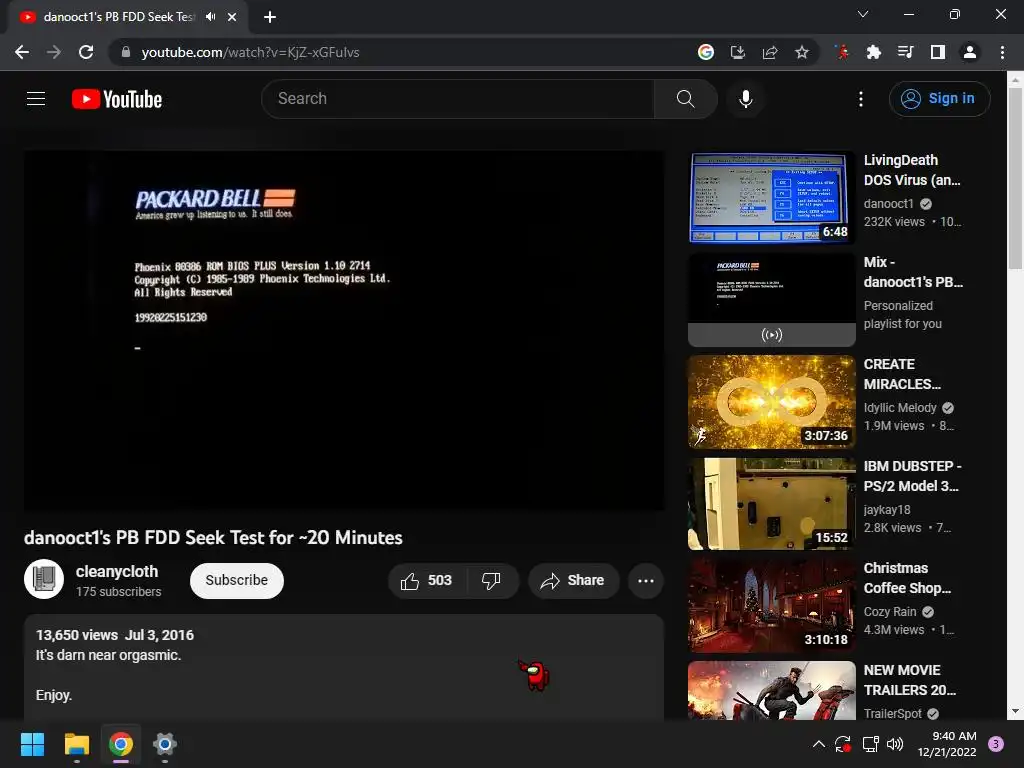
Task: Share the video
Action: tap(573, 581)
